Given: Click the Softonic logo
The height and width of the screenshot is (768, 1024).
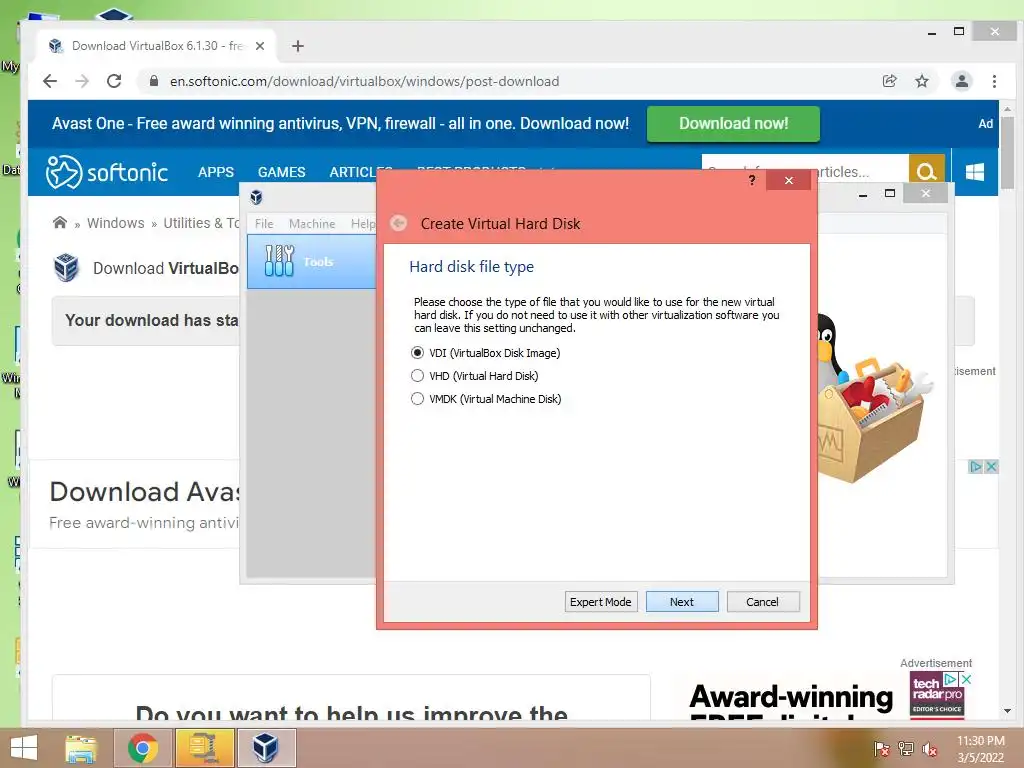Looking at the screenshot, I should point(106,172).
